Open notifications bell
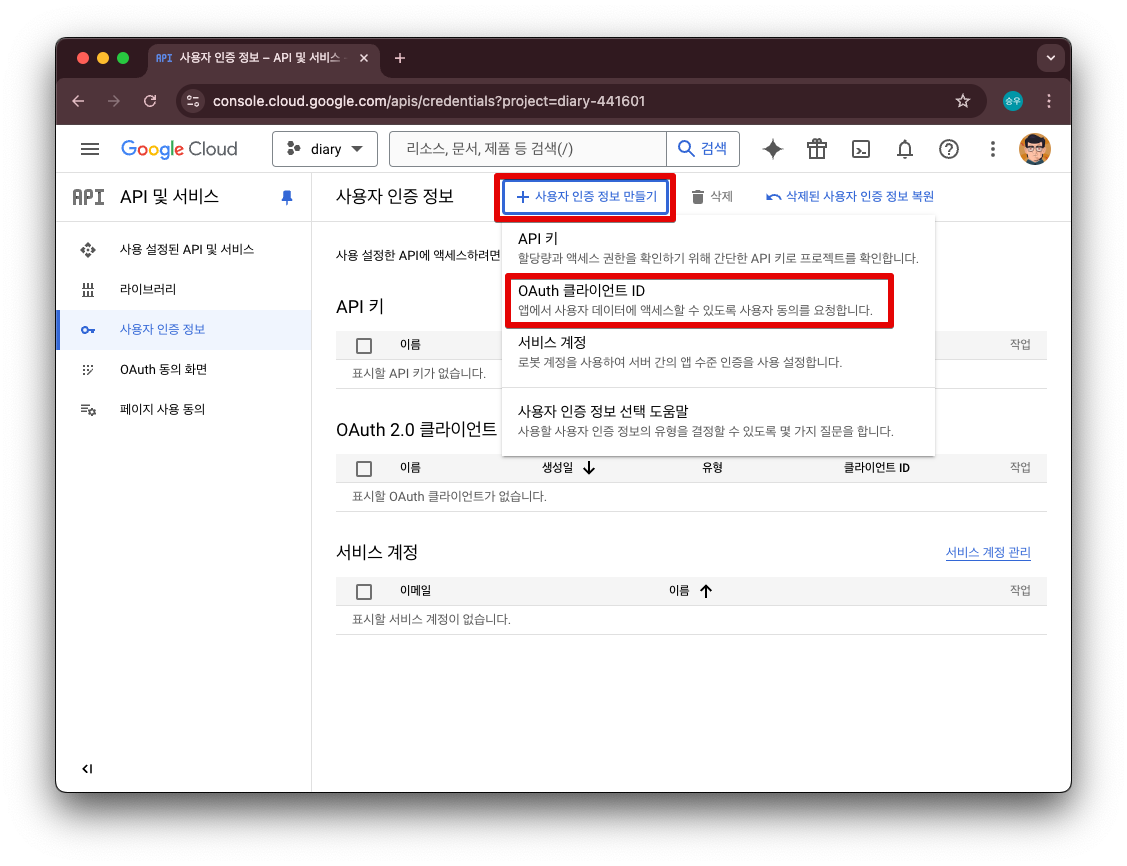This screenshot has width=1127, height=866. [905, 149]
